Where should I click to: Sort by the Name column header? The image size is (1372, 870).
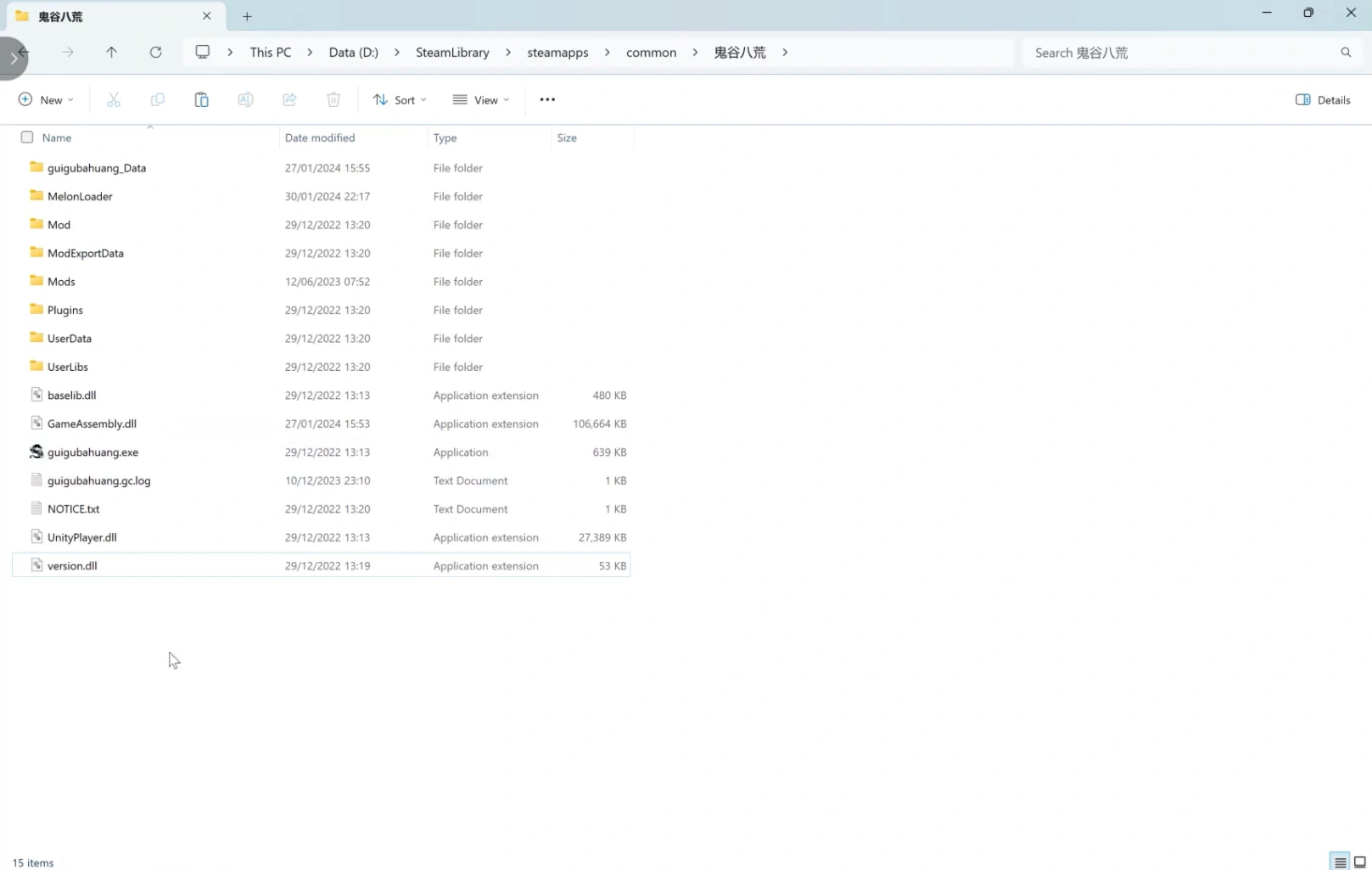click(57, 138)
